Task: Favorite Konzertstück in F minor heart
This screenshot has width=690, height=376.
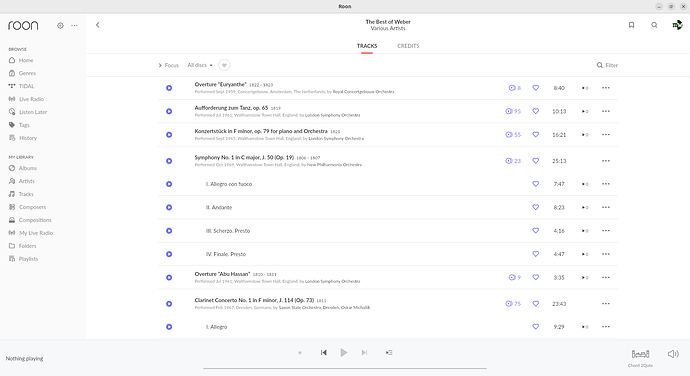Action: [x=536, y=134]
